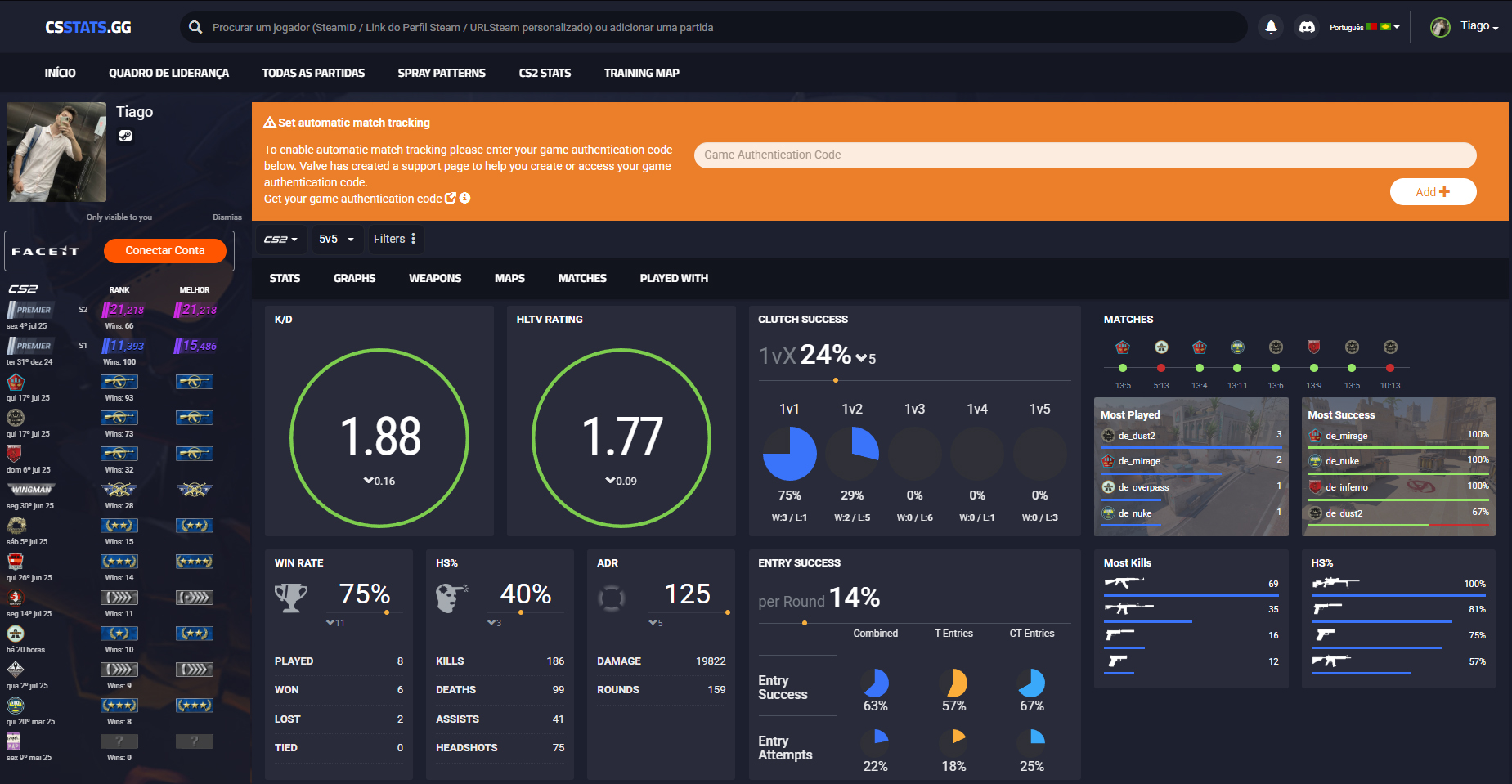Click the Steam icon under the Tiago name

(125, 136)
